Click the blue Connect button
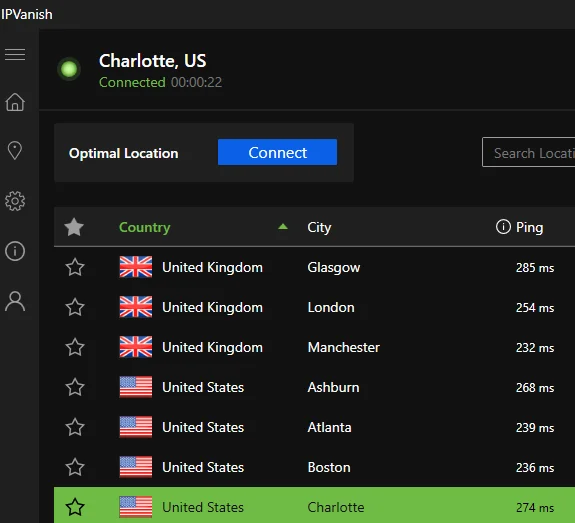 tap(277, 152)
